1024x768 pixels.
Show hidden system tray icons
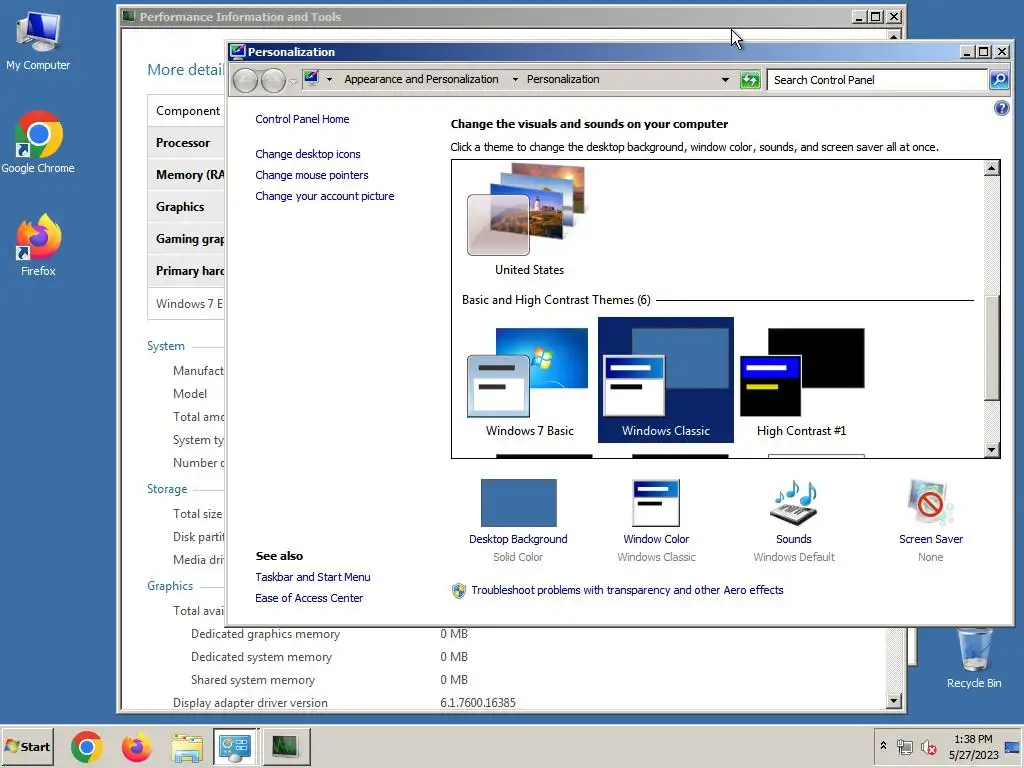pyautogui.click(x=883, y=746)
